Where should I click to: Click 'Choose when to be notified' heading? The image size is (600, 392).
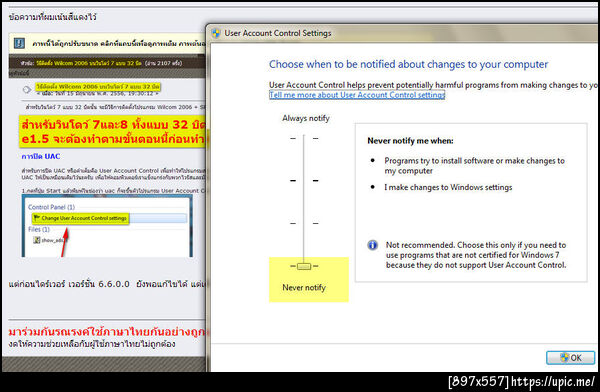408,64
